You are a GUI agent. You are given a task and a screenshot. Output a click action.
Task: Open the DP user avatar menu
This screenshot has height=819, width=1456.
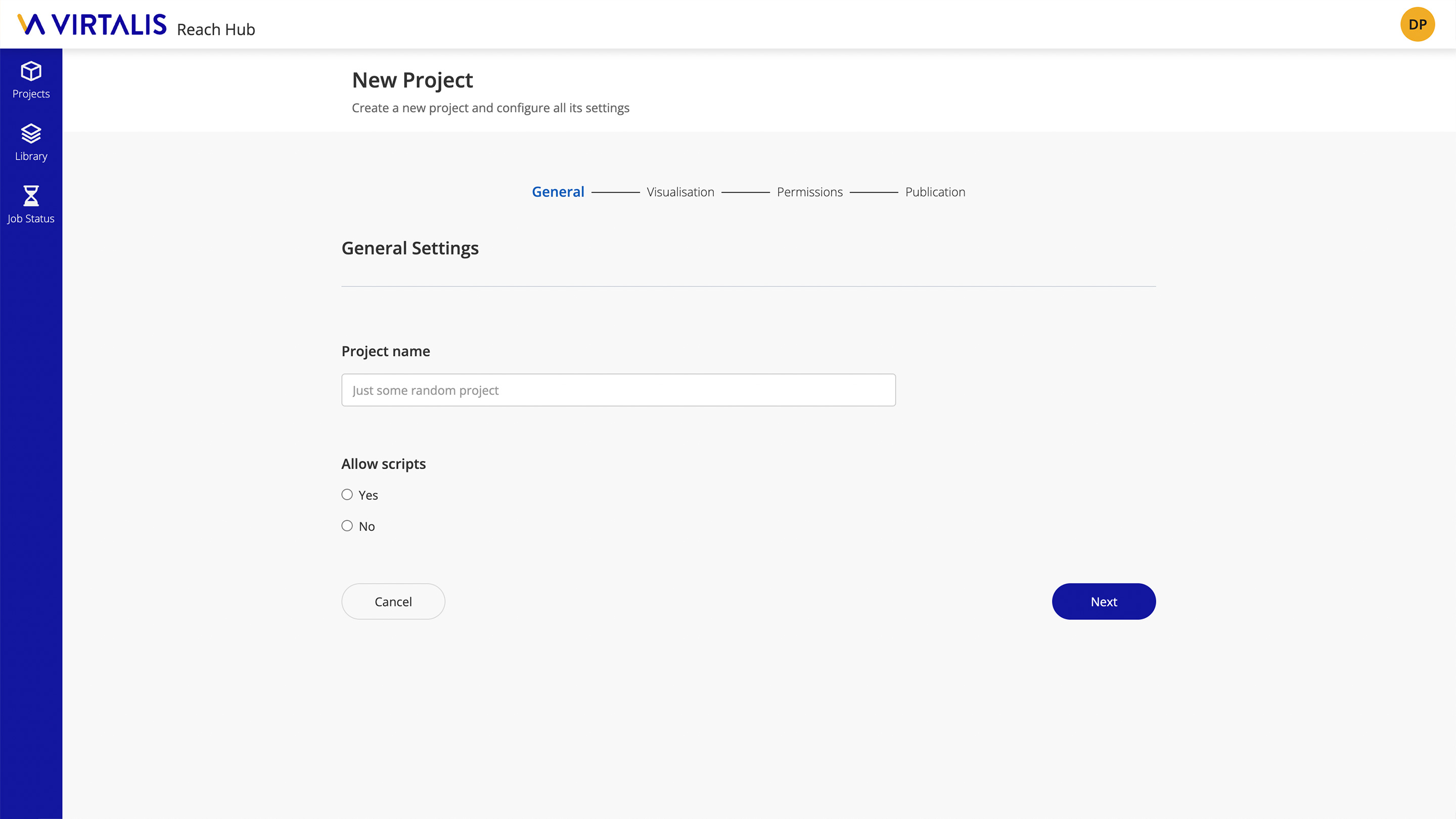tap(1417, 24)
